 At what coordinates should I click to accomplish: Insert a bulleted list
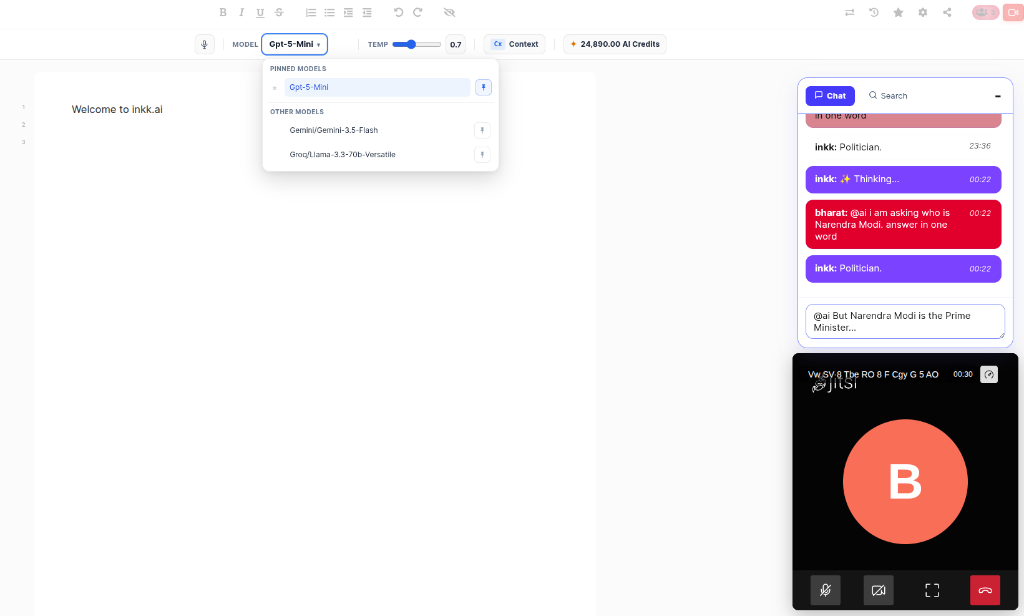[x=330, y=12]
